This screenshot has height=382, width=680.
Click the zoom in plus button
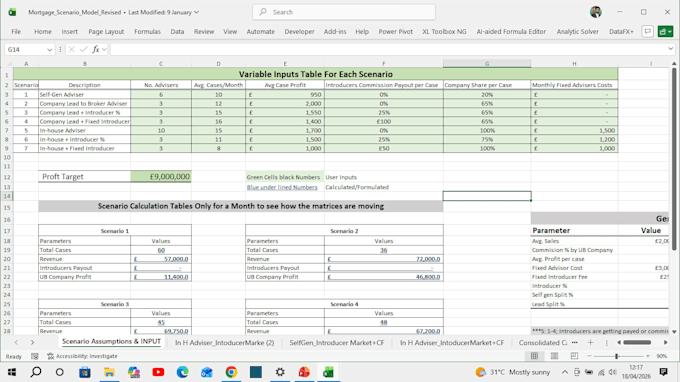click(x=647, y=356)
